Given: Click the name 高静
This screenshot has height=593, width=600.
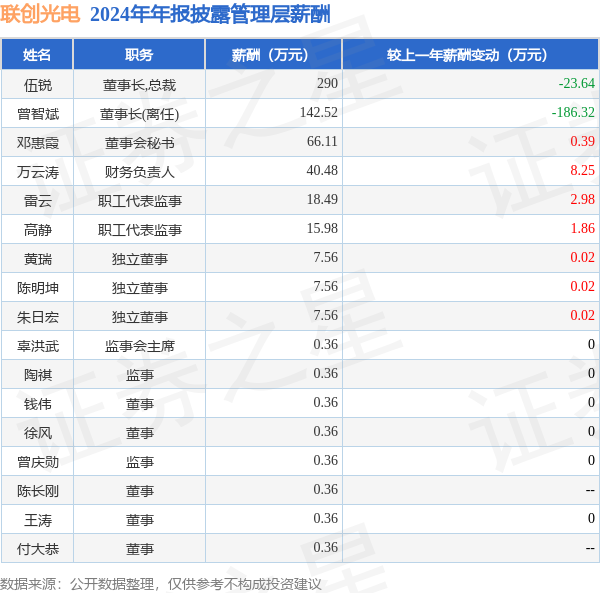Looking at the screenshot, I should pos(38,230).
